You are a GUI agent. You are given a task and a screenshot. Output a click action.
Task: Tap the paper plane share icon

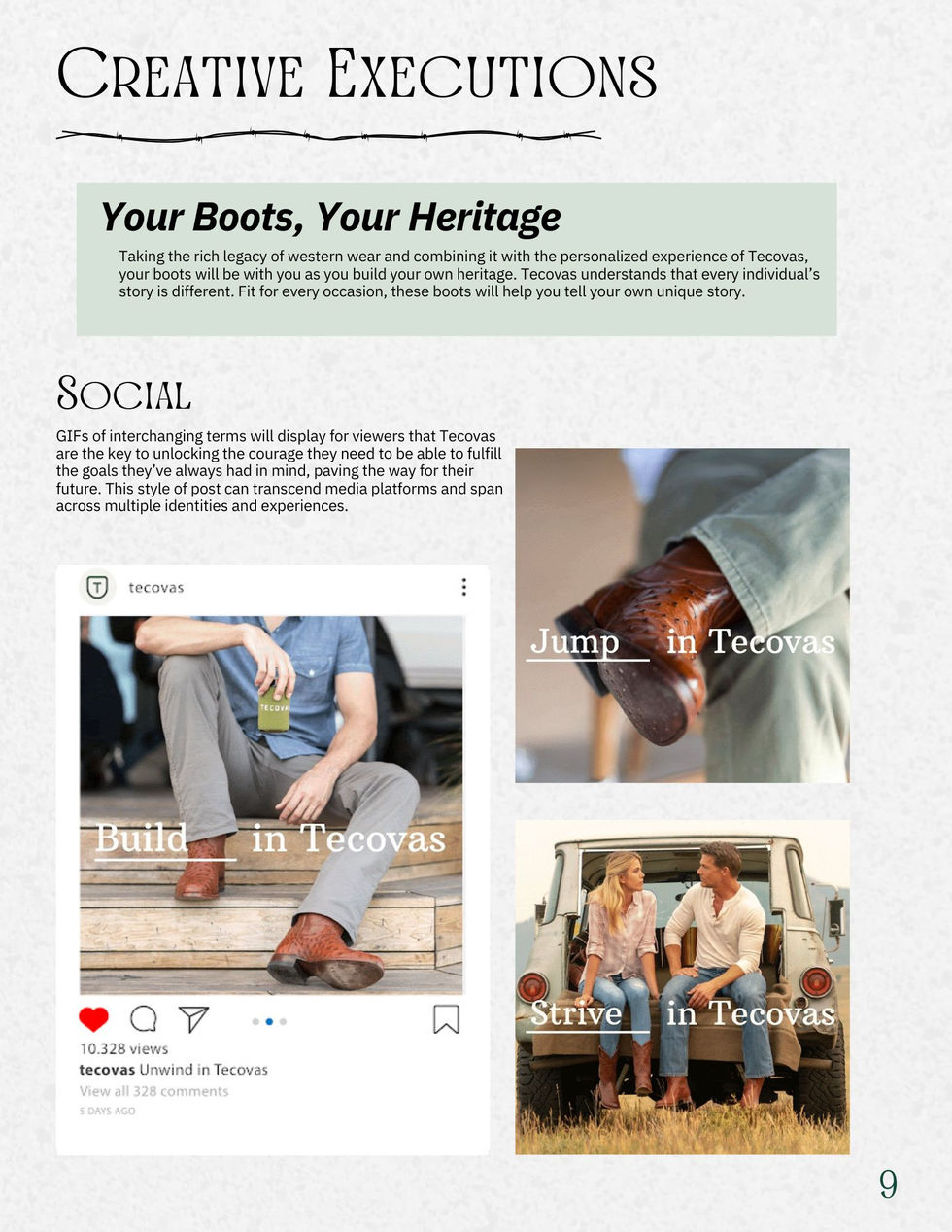coord(194,1018)
